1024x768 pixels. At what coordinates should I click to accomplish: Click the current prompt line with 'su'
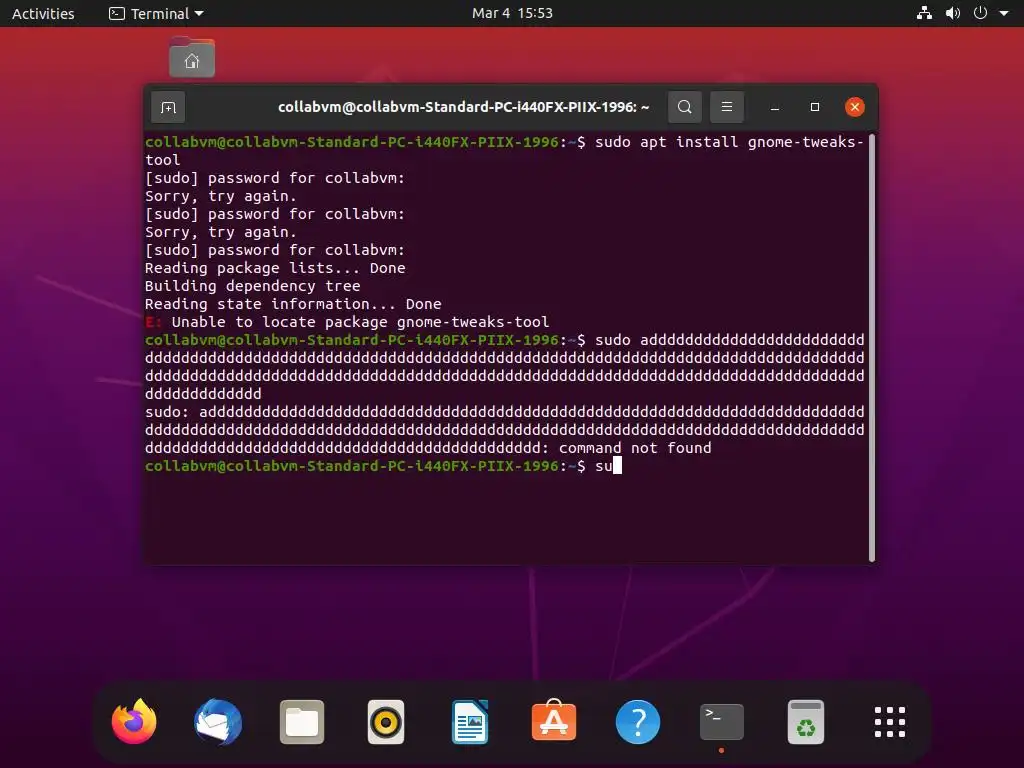pos(383,466)
